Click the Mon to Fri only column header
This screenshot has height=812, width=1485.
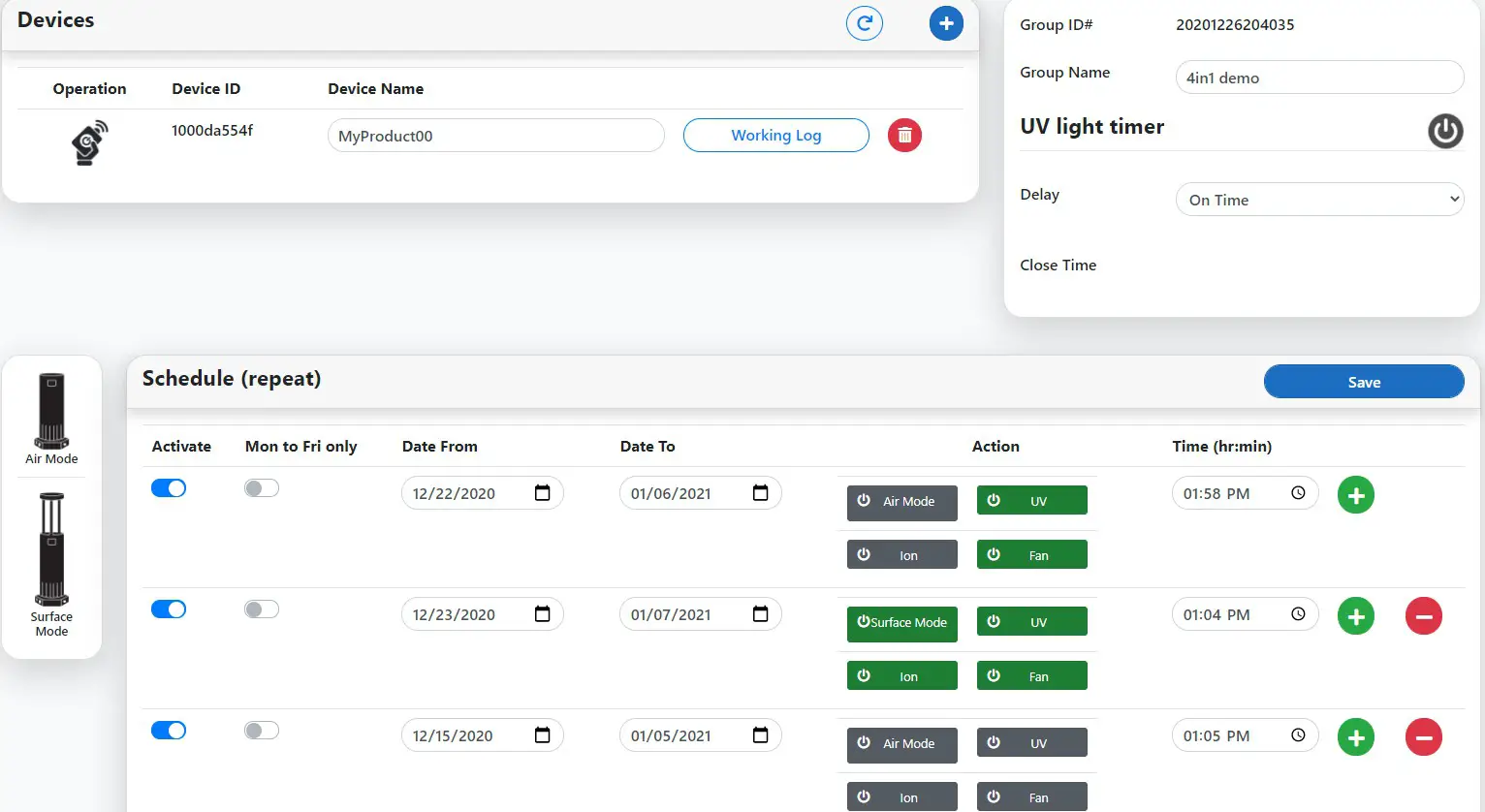(x=300, y=446)
